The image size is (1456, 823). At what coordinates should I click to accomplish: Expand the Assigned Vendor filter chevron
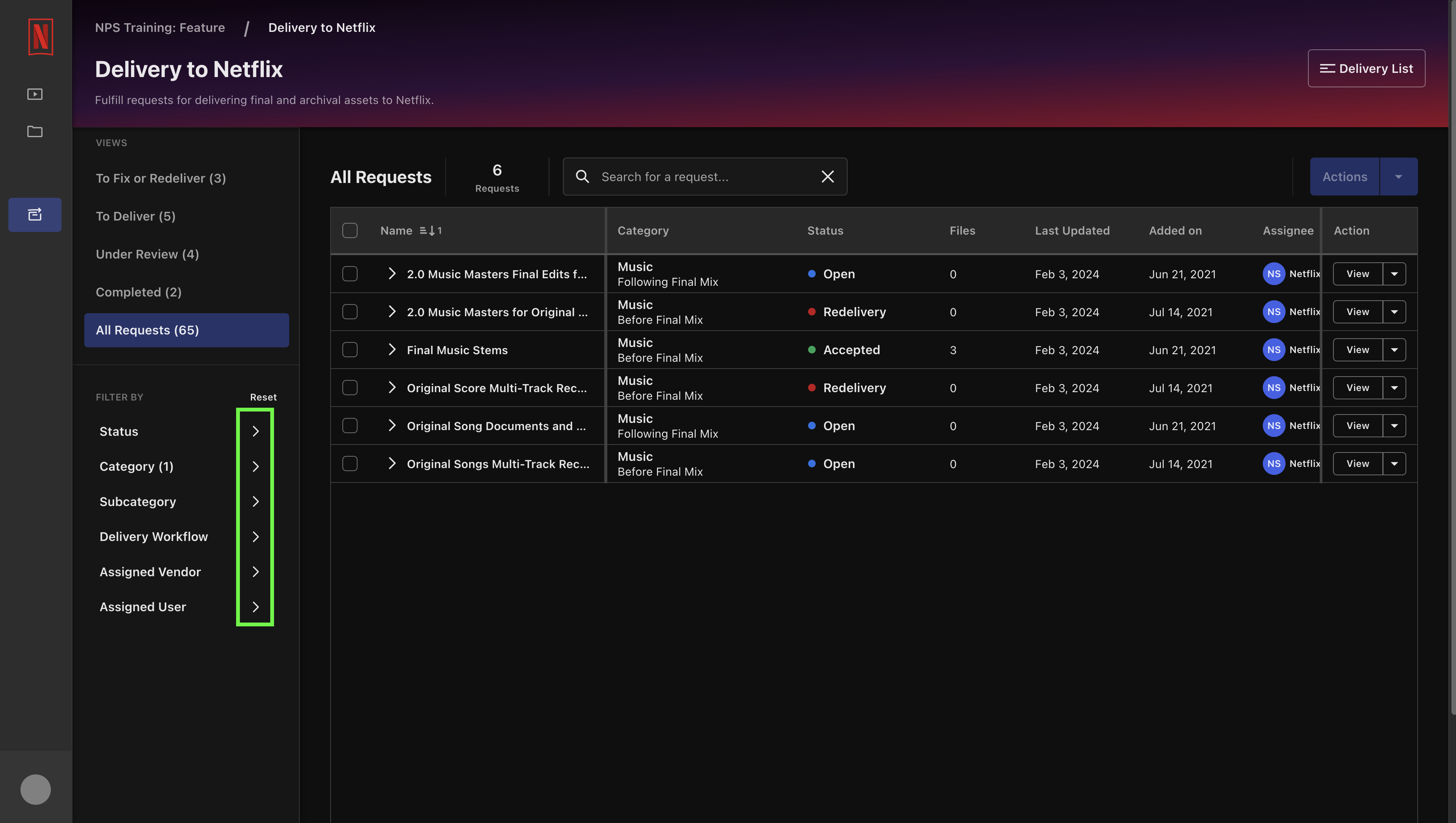255,571
